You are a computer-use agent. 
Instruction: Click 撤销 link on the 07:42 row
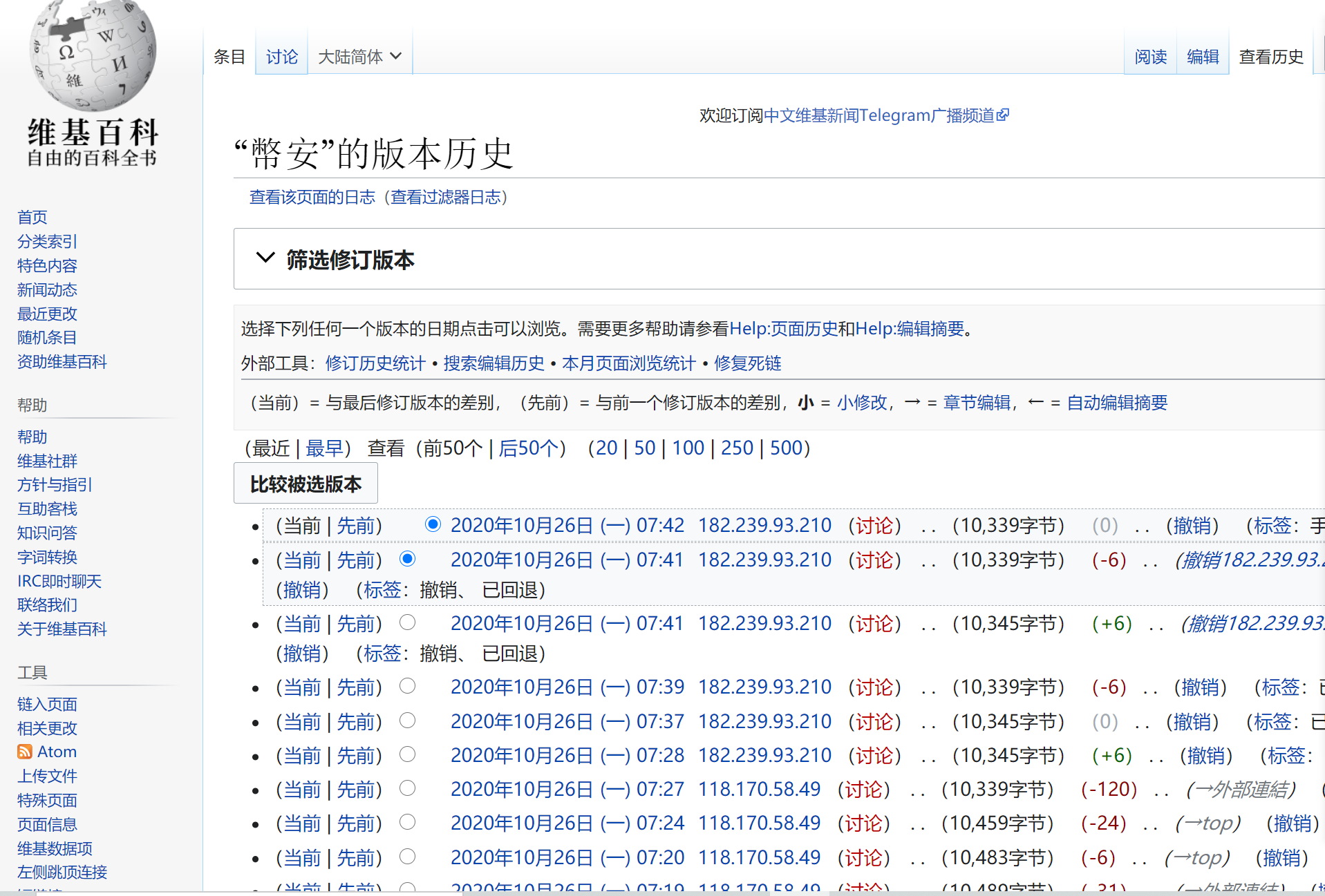(1192, 525)
